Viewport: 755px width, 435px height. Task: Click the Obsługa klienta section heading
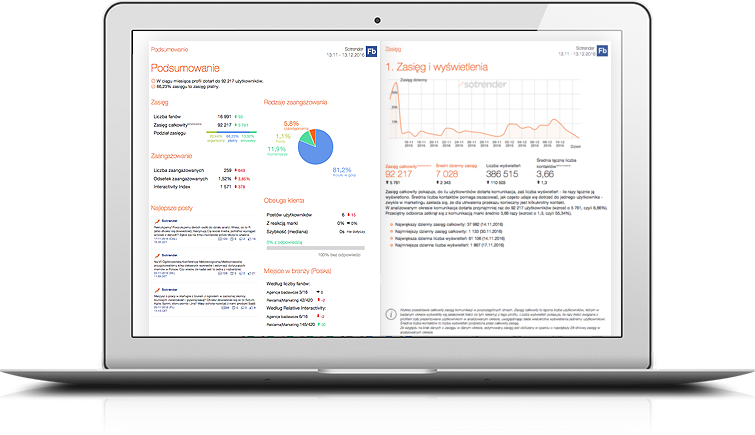tap(284, 203)
